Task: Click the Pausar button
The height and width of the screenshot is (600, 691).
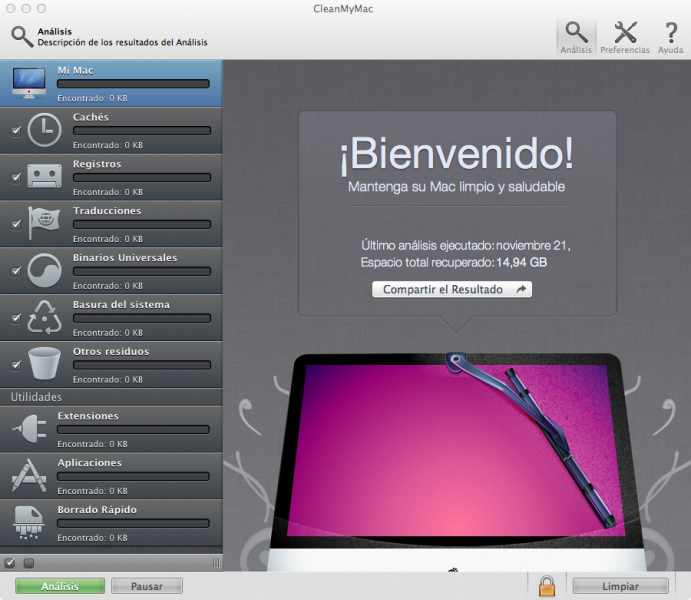Action: click(x=147, y=586)
